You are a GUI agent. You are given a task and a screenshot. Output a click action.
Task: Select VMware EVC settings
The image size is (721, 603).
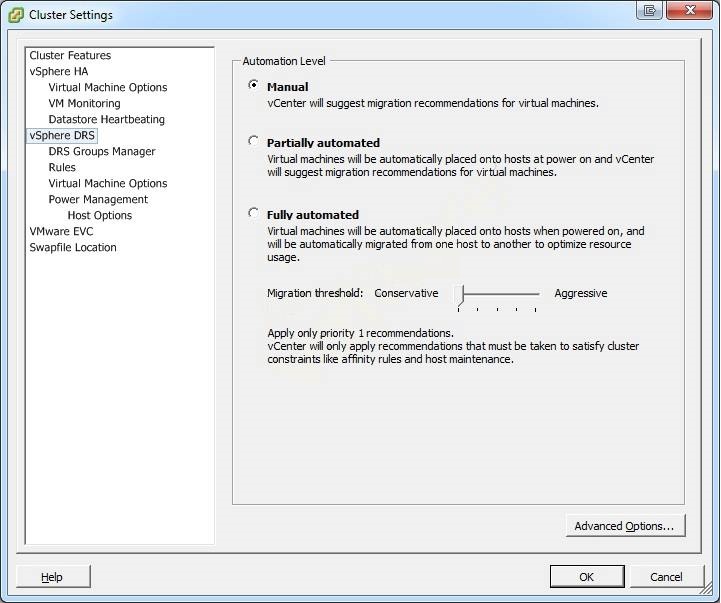61,231
